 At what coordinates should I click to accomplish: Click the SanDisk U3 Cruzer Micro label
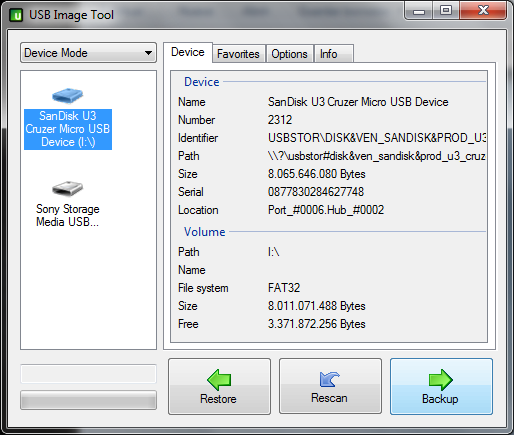tap(68, 129)
